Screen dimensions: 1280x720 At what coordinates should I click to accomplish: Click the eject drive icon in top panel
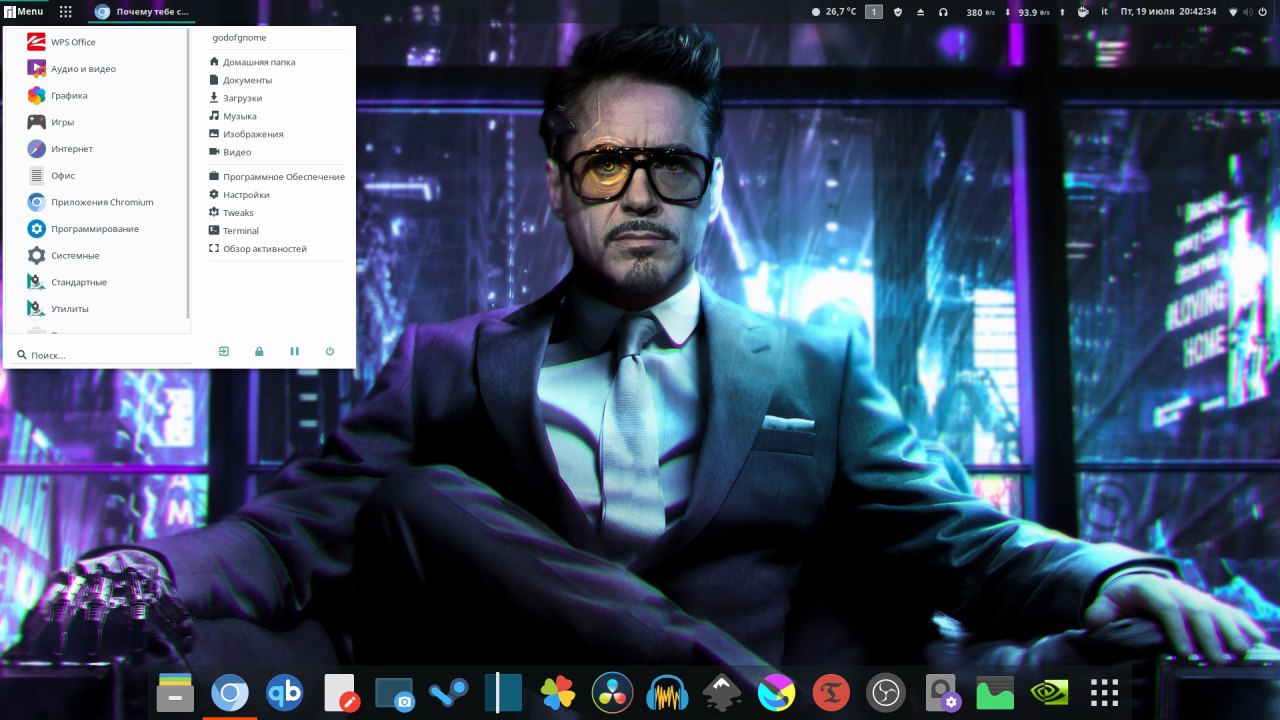[920, 11]
